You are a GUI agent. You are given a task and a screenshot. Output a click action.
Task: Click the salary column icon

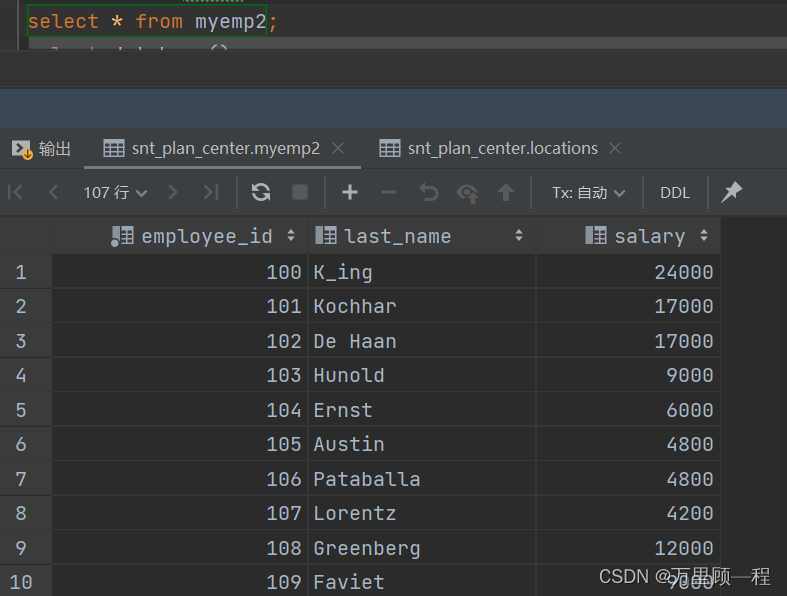(596, 235)
